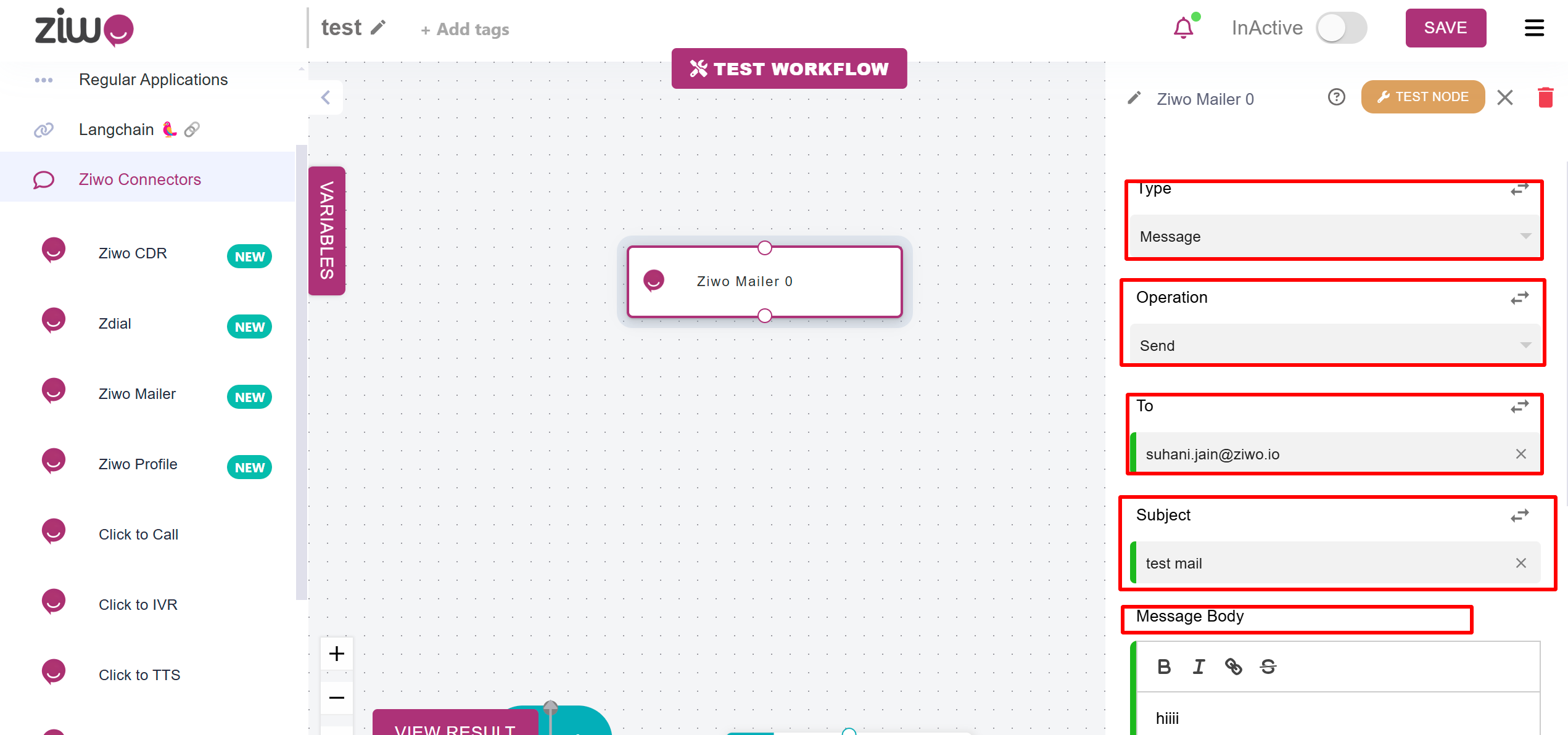
Task: Insert a link in the message body
Action: pos(1233,667)
